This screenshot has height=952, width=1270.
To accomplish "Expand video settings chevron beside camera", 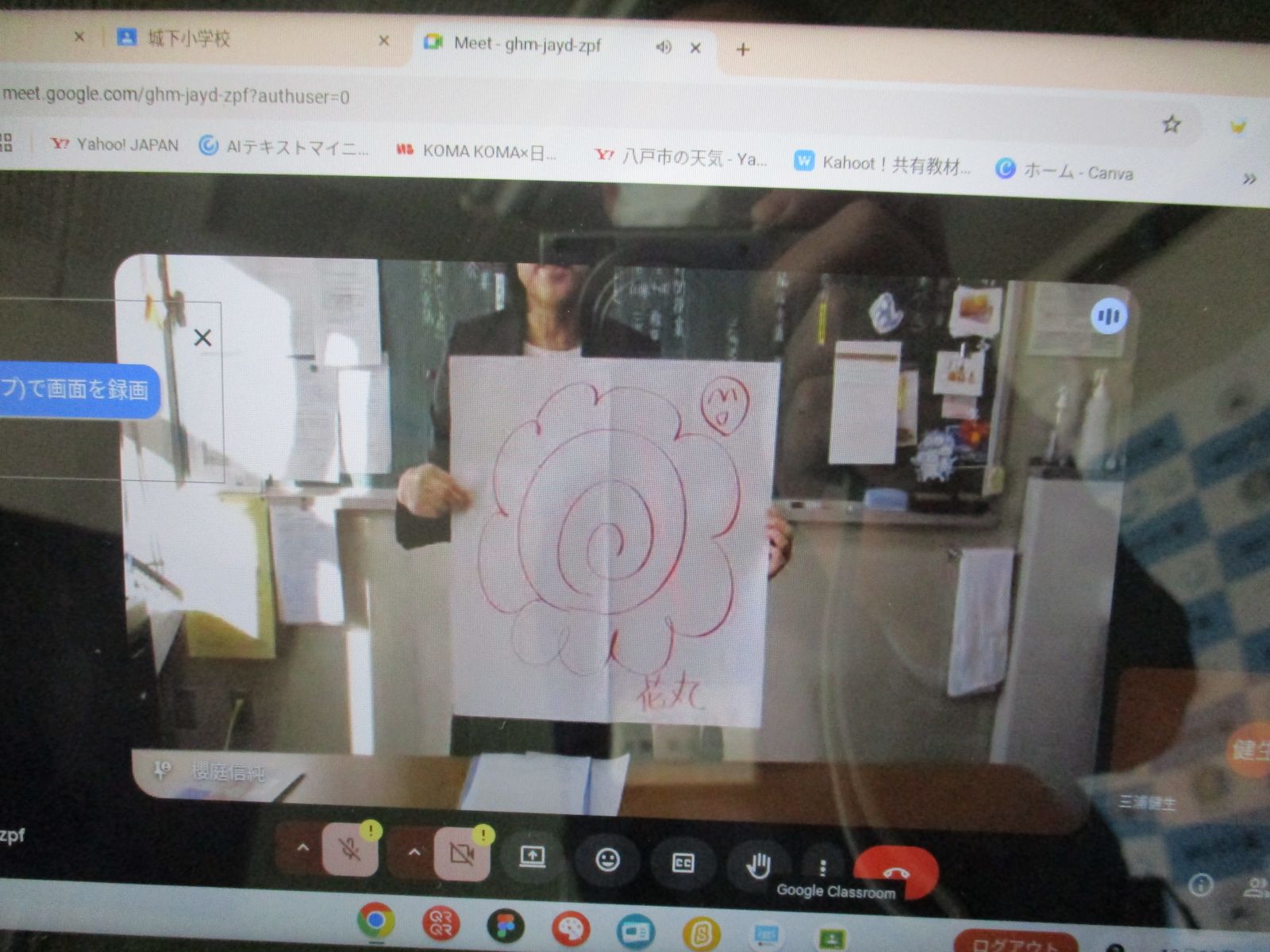I will point(414,852).
